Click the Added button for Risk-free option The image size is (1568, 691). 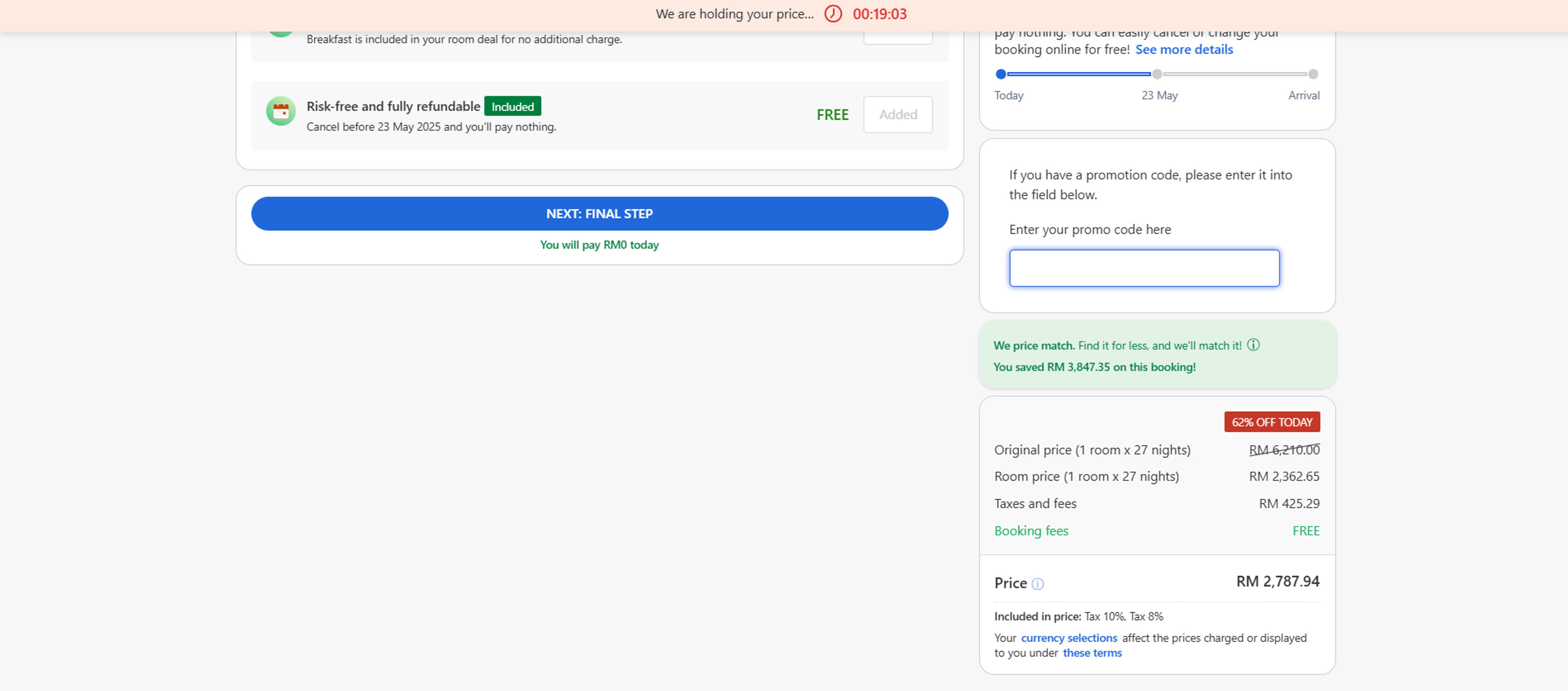point(898,114)
